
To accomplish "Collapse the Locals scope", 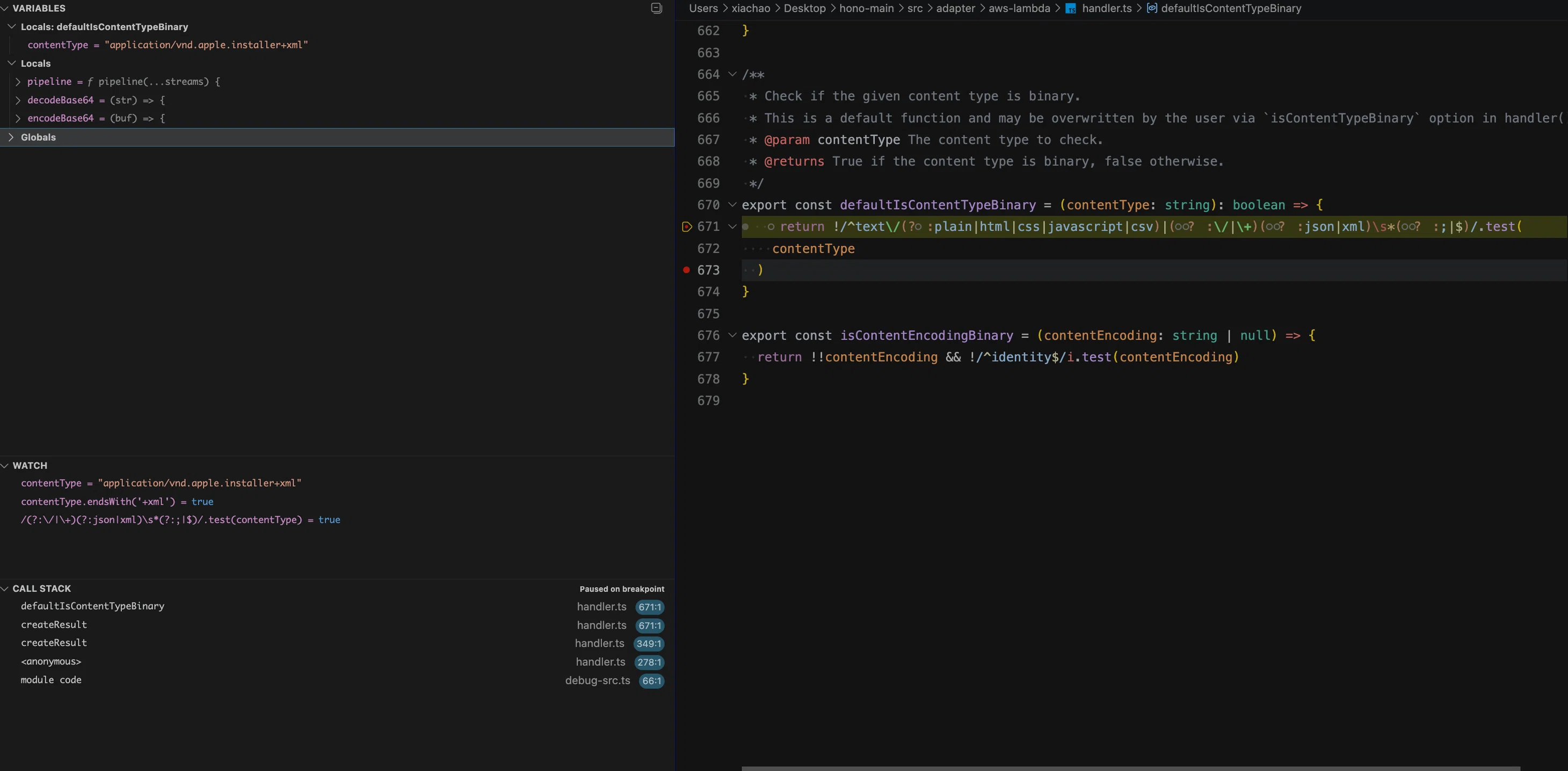I will tap(12, 63).
